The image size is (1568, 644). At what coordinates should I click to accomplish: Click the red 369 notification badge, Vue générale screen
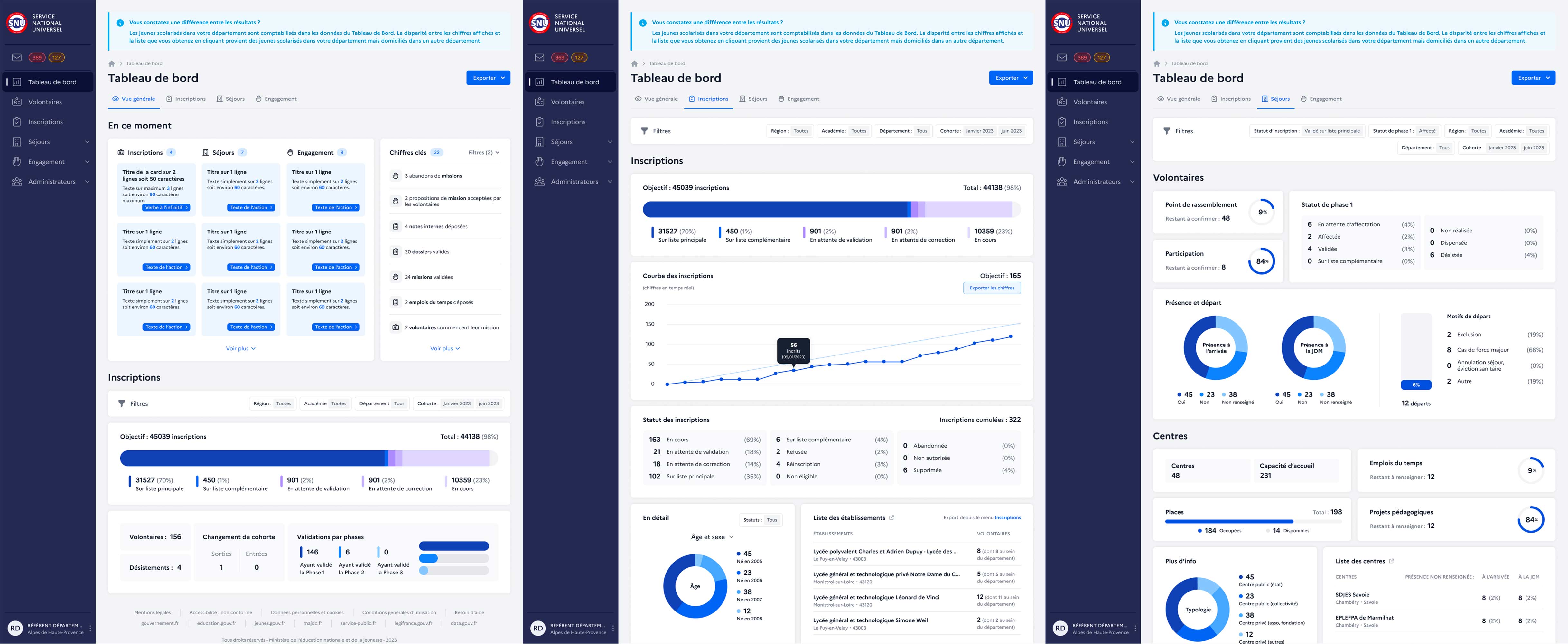coord(37,57)
